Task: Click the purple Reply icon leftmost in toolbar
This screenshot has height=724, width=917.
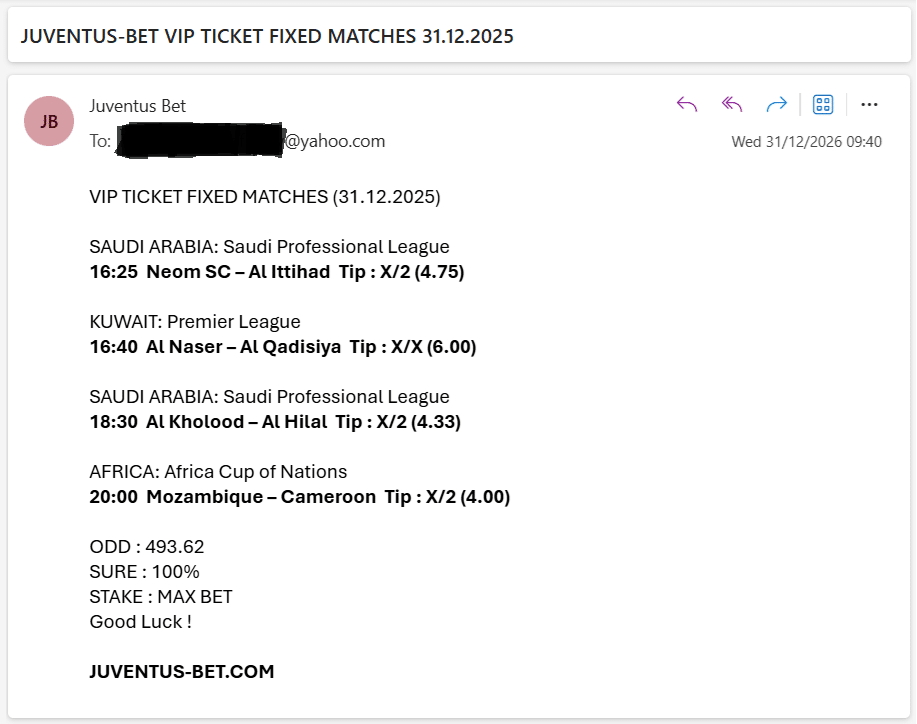Action: (686, 103)
